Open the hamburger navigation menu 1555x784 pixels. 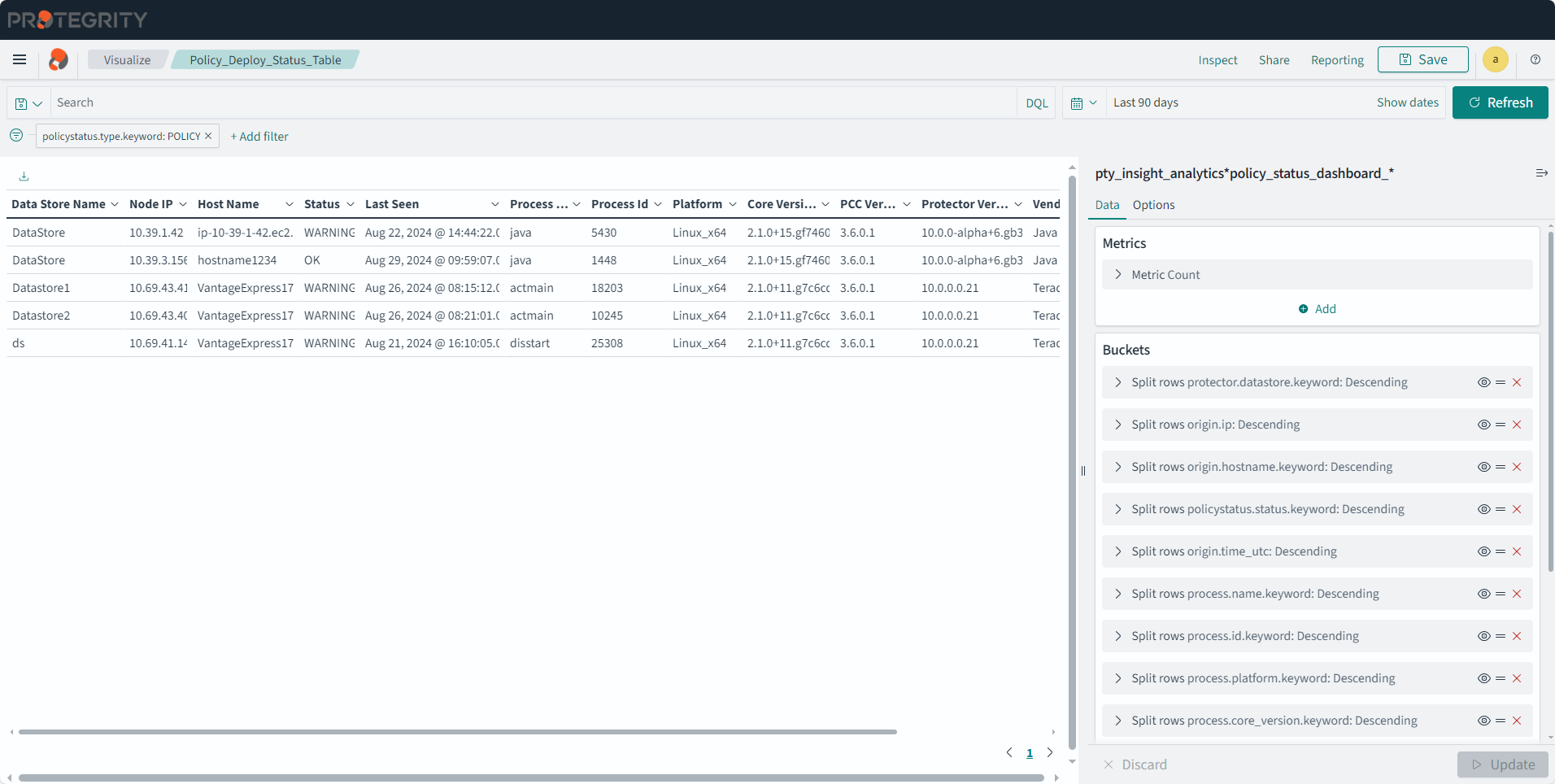[x=20, y=59]
